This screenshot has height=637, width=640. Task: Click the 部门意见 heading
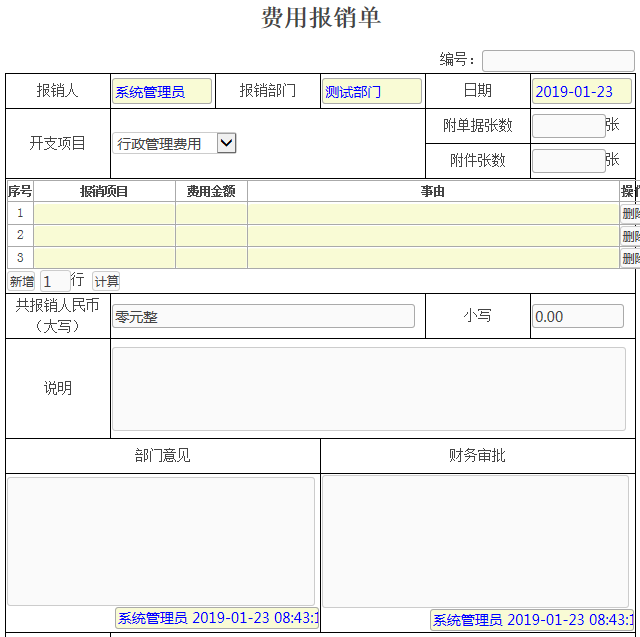coord(162,455)
